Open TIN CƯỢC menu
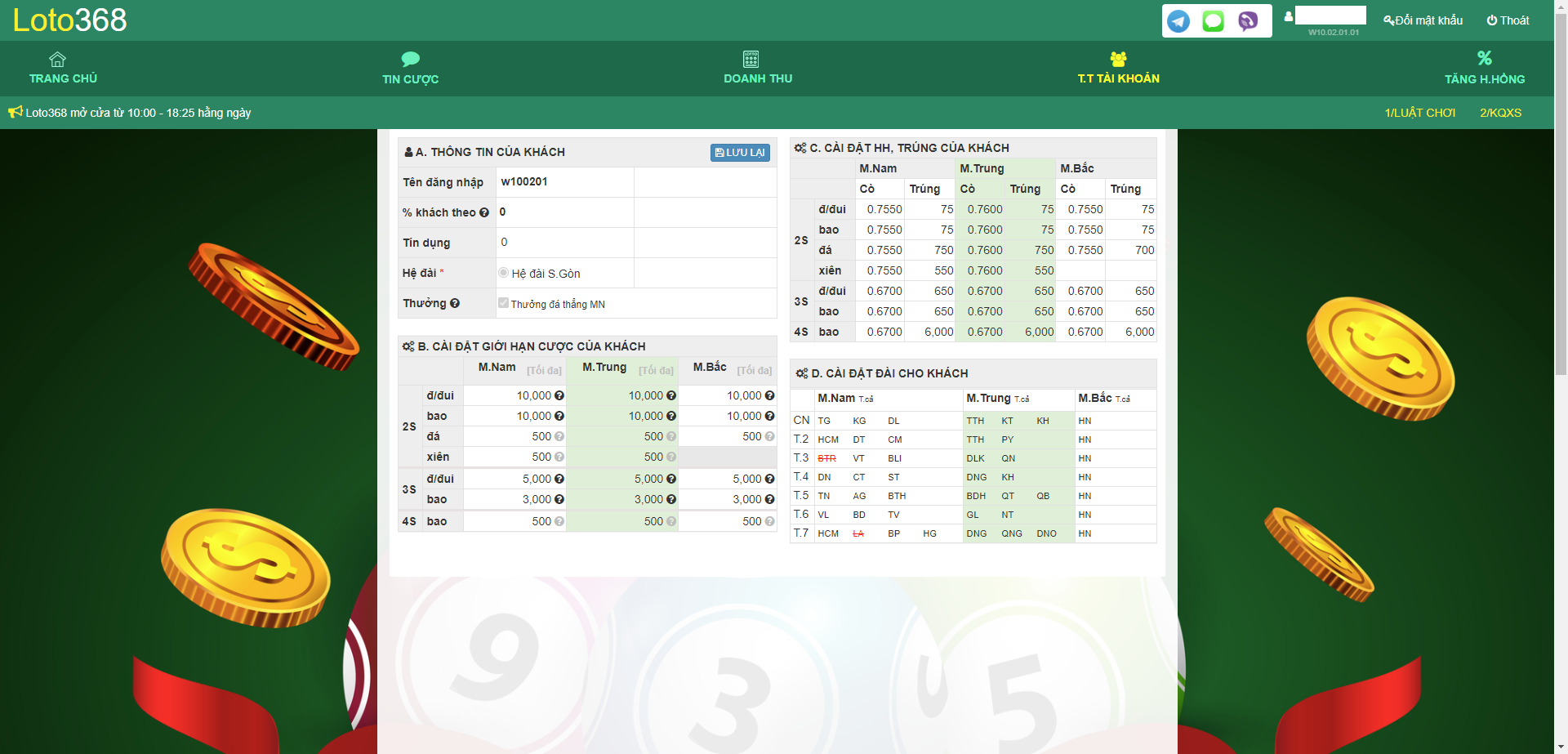Image resolution: width=1568 pixels, height=754 pixels. tap(411, 68)
